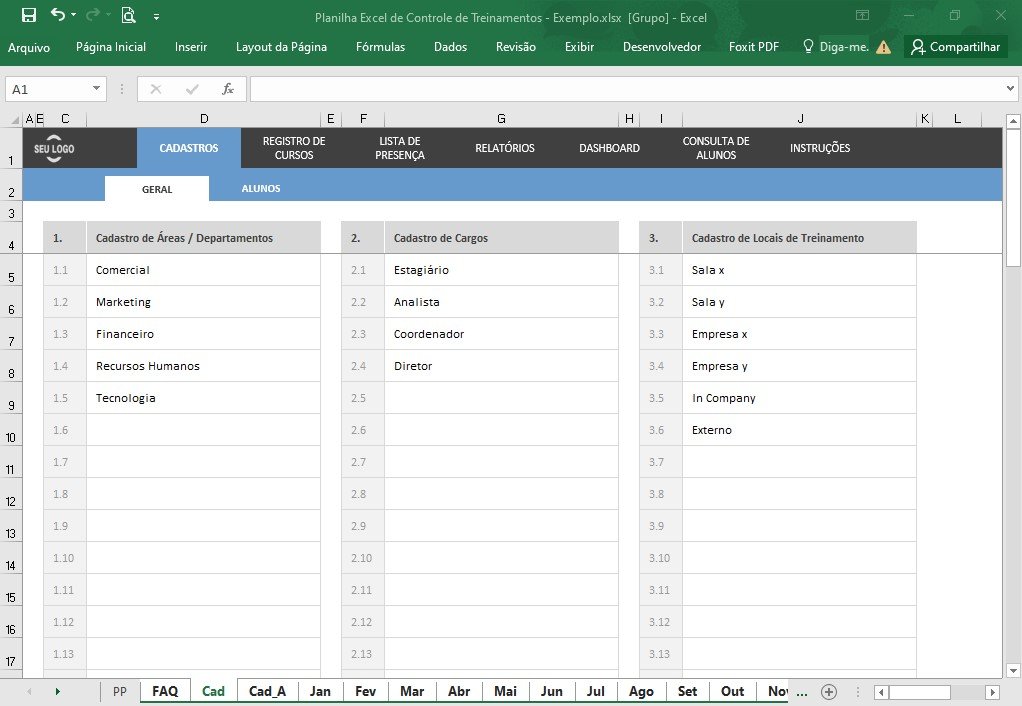Click the Compartilhar share button
Screen dimensions: 1022x706
[956, 47]
